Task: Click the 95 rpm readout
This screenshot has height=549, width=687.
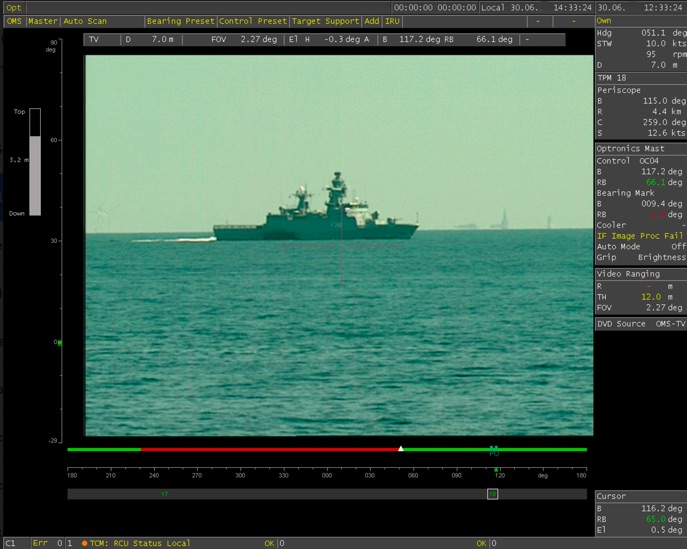Action: tap(666, 54)
